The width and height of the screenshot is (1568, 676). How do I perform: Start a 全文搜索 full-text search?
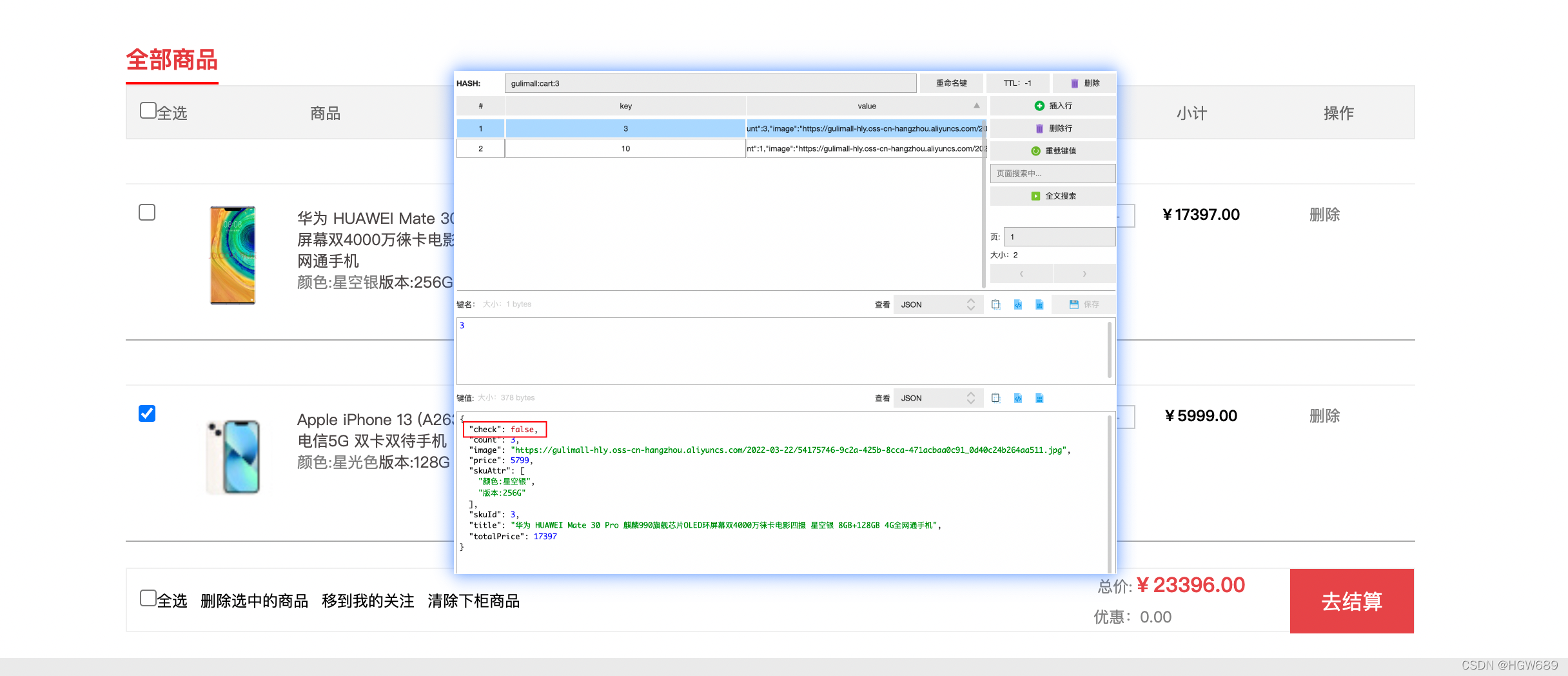[x=1053, y=196]
